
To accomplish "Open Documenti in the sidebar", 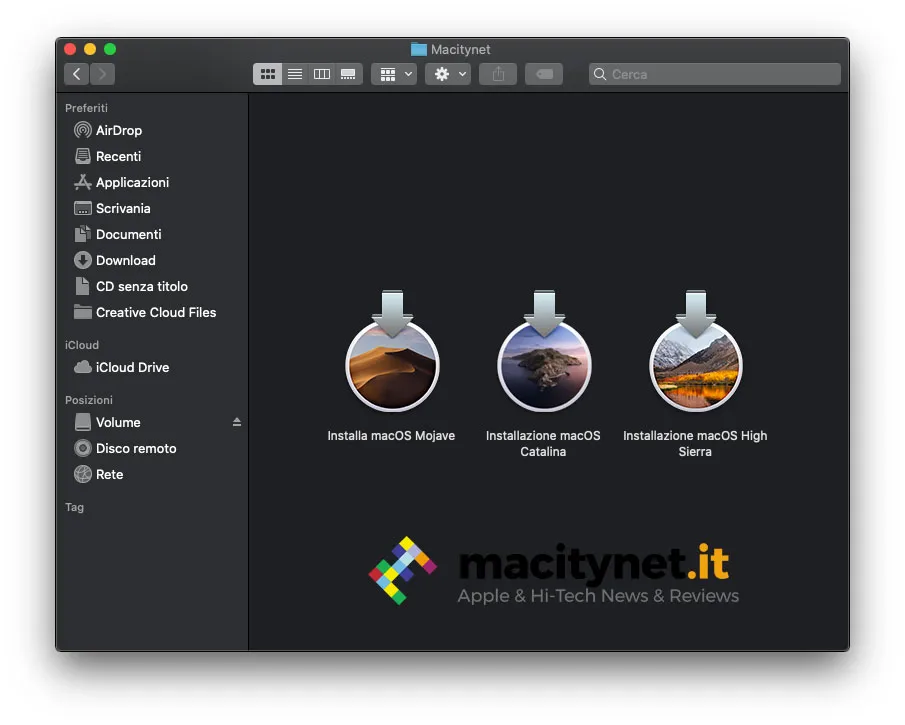I will click(x=118, y=234).
